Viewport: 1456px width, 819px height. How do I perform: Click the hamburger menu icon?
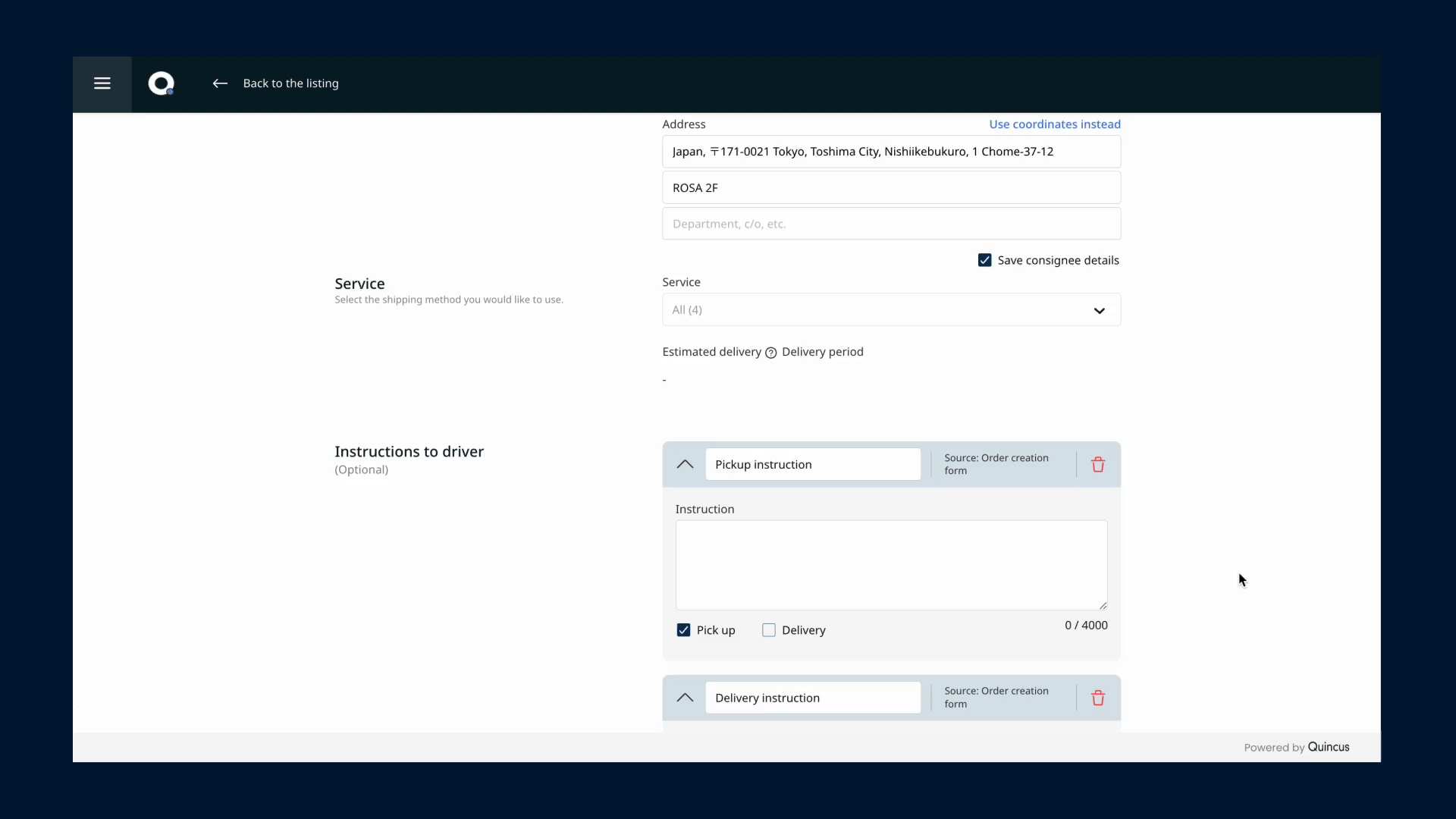[102, 83]
